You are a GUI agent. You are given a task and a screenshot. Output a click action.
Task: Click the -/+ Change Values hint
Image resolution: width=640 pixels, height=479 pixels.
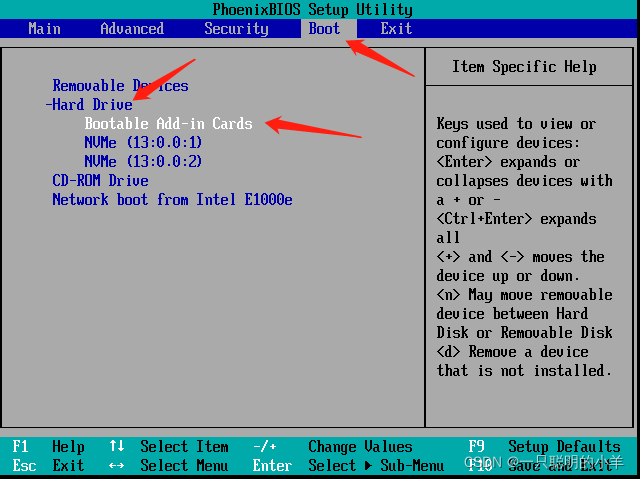point(333,446)
